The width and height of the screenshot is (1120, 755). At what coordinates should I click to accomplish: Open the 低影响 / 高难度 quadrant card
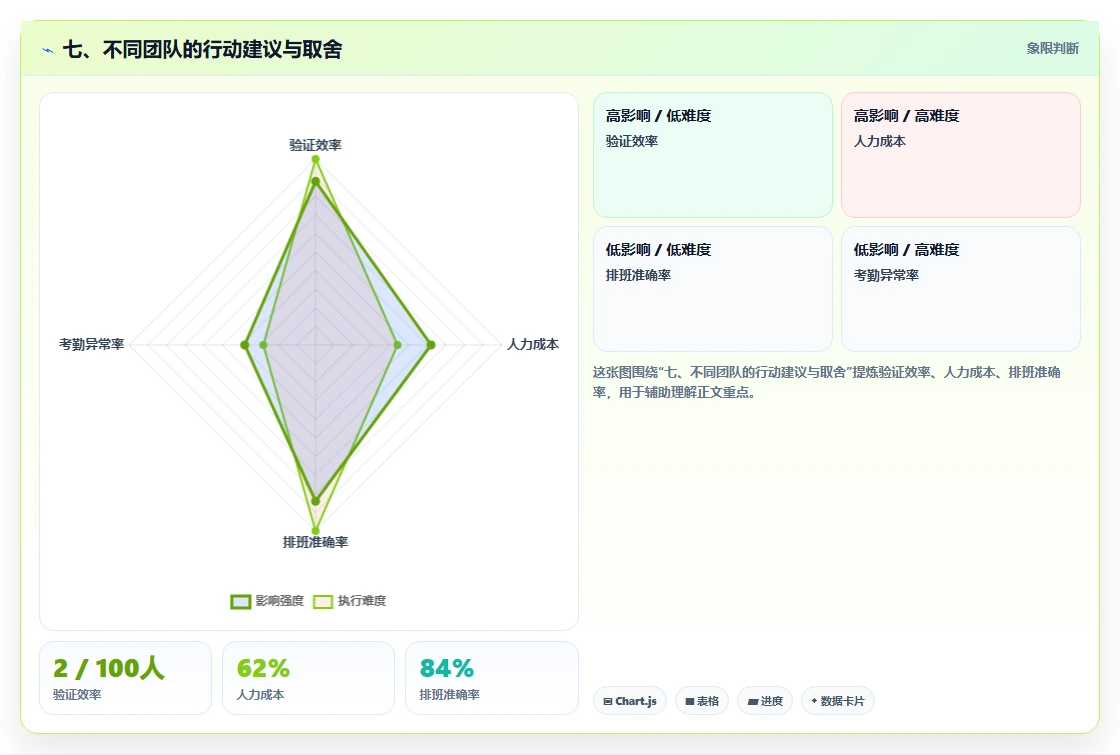(961, 289)
